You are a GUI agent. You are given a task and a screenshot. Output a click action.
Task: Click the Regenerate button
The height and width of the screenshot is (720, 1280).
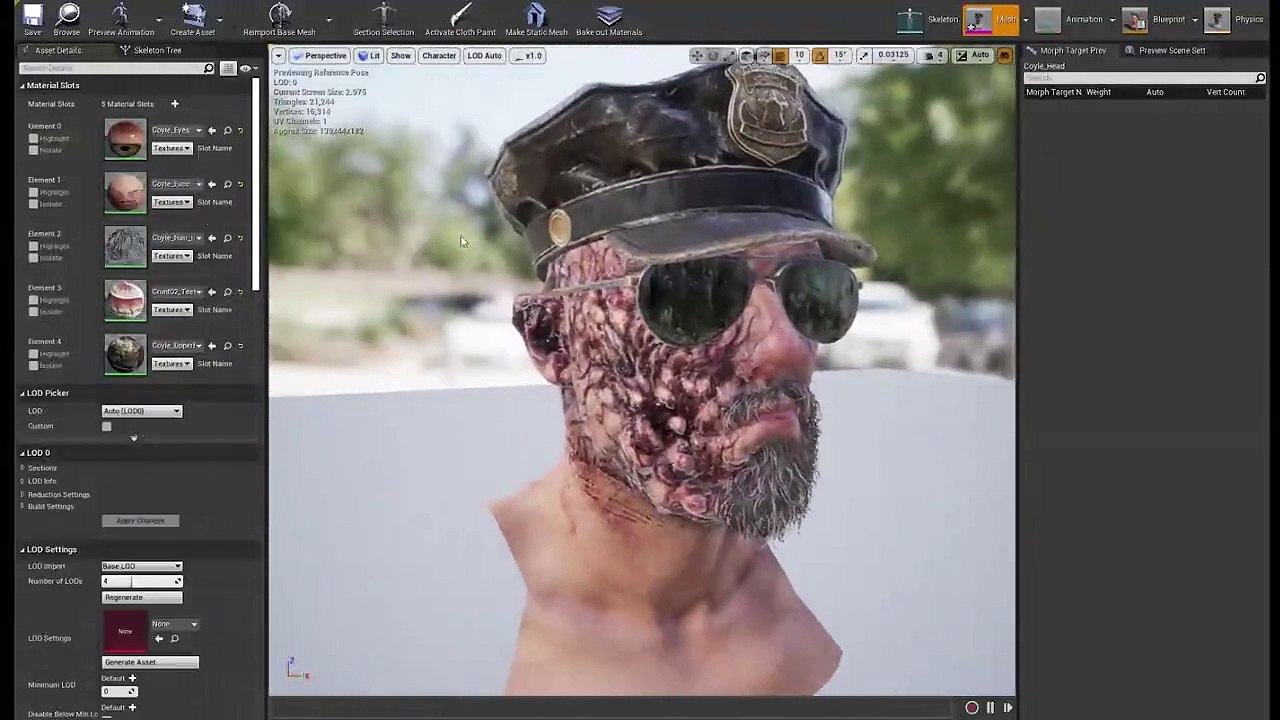tap(142, 597)
